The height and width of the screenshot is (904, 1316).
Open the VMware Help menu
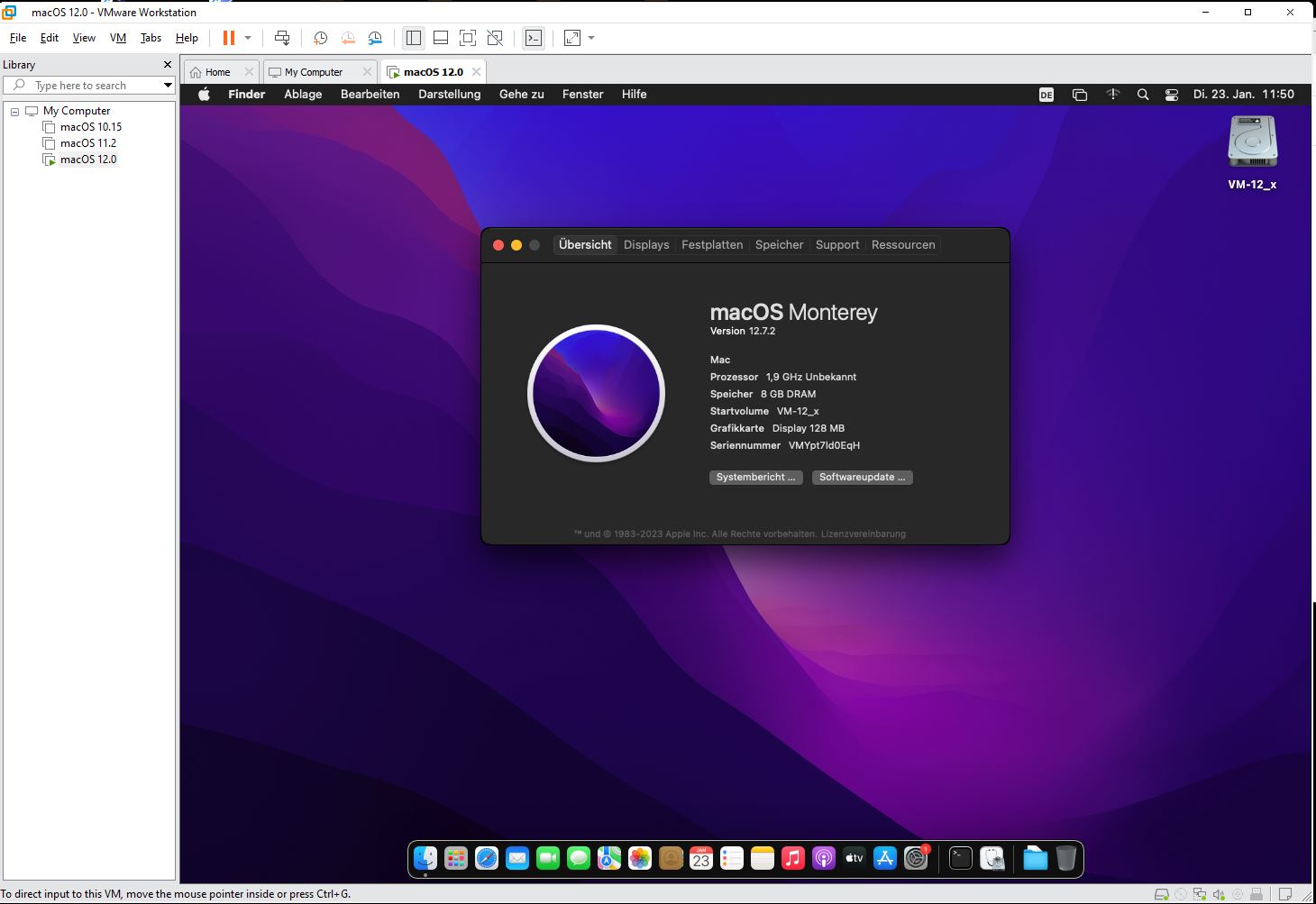pyautogui.click(x=187, y=38)
